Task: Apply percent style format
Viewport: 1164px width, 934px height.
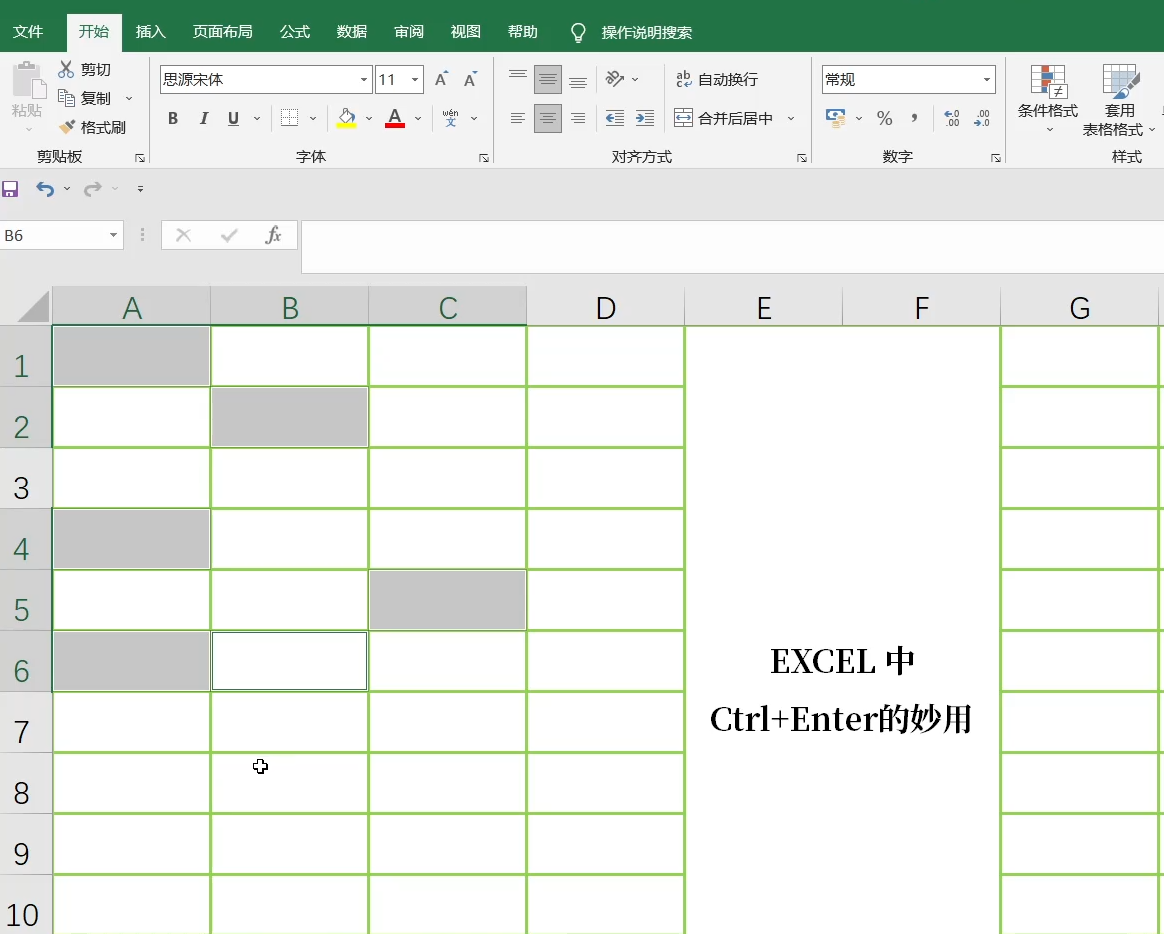Action: pos(884,118)
